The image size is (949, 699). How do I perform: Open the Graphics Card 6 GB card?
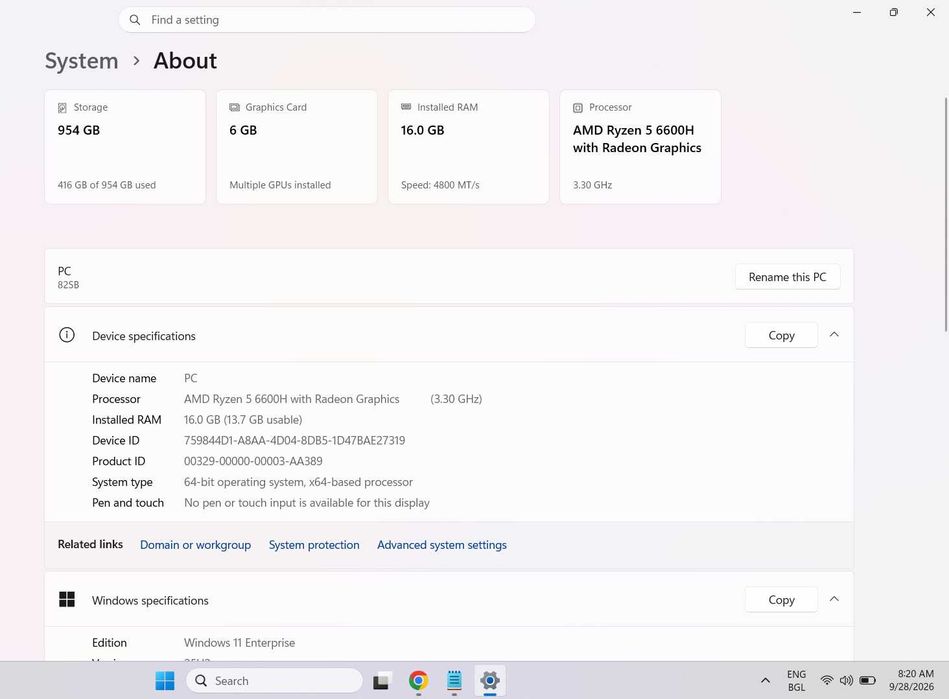click(297, 146)
